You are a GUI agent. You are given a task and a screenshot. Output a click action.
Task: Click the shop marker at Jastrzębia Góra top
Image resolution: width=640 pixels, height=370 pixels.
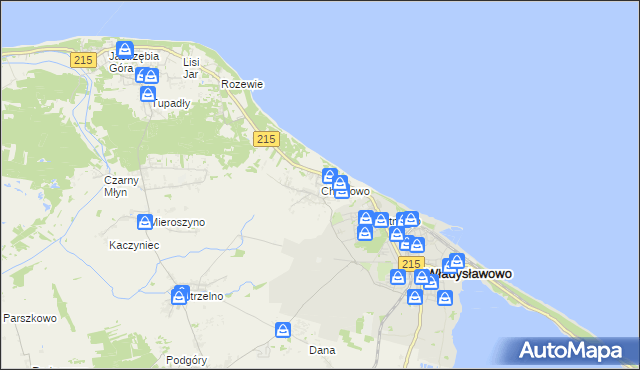click(x=124, y=49)
